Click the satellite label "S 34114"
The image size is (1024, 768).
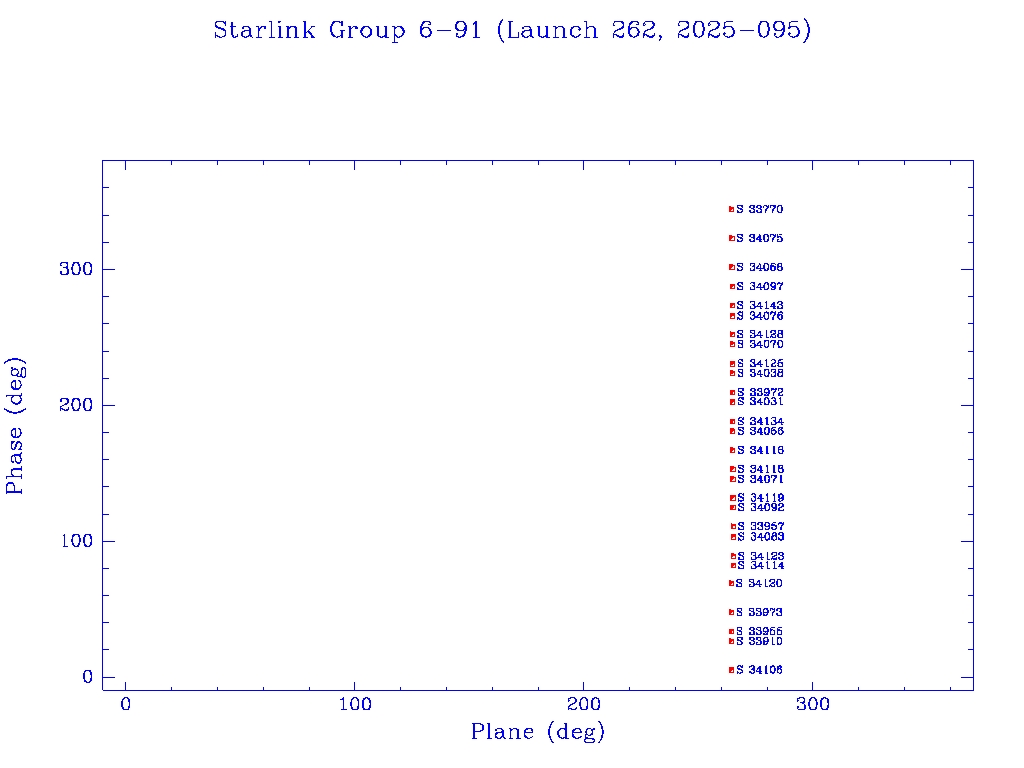point(761,566)
